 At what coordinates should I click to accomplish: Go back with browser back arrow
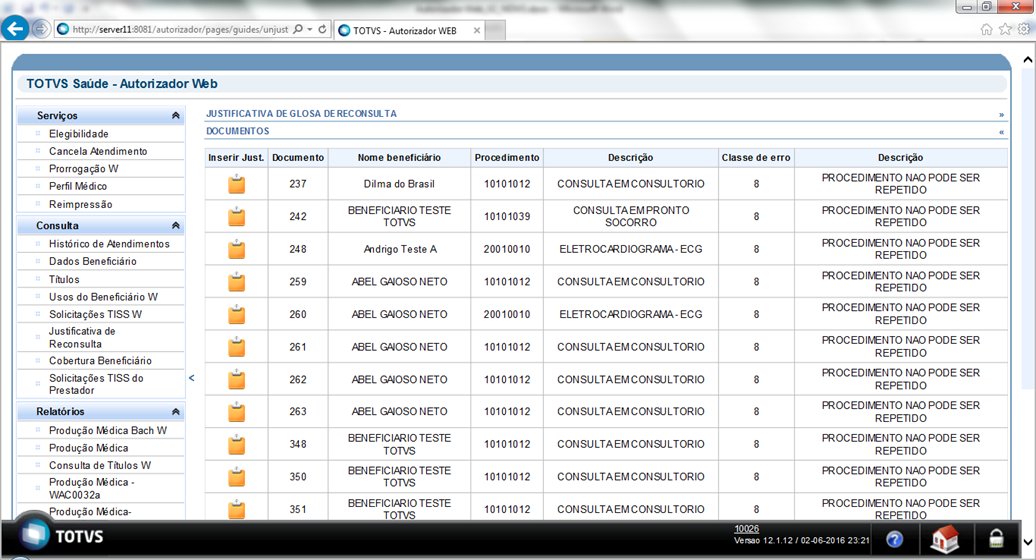15,29
